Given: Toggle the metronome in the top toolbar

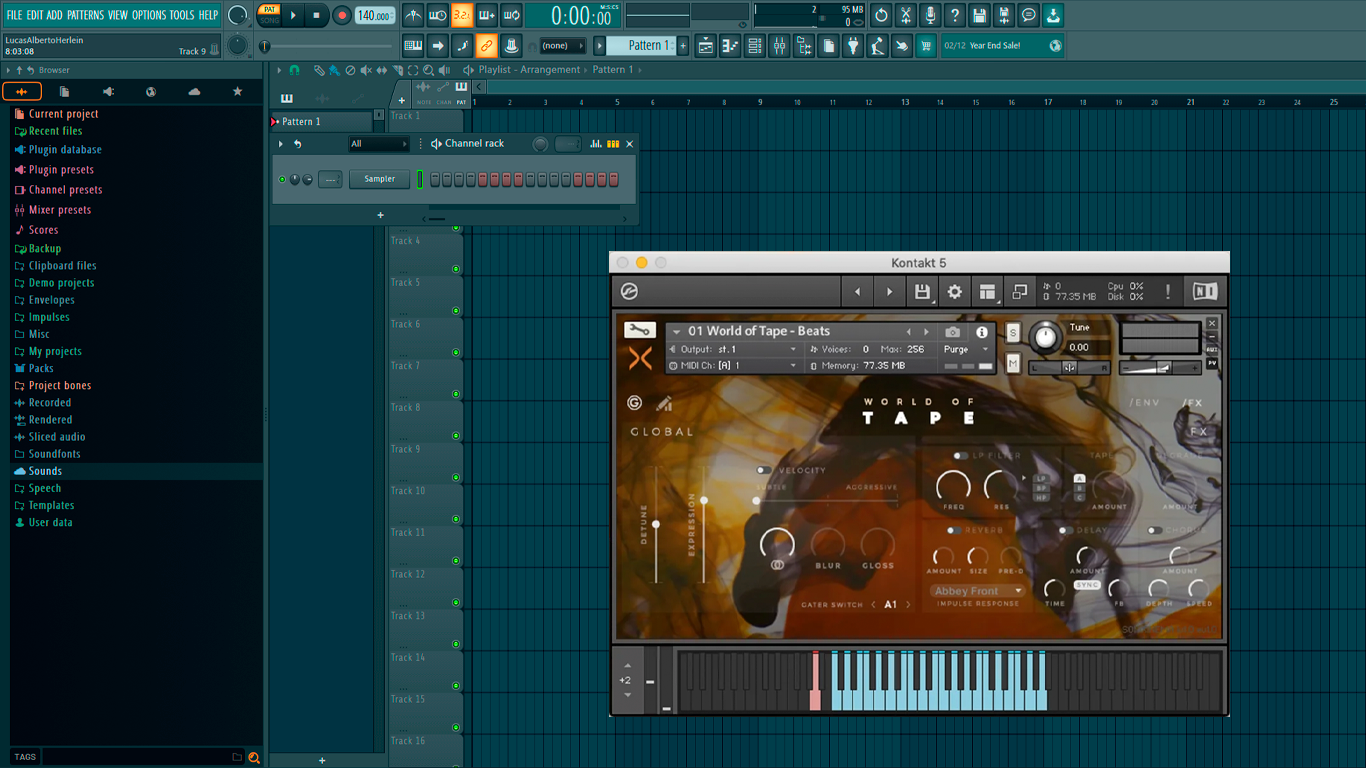Looking at the screenshot, I should (x=413, y=15).
